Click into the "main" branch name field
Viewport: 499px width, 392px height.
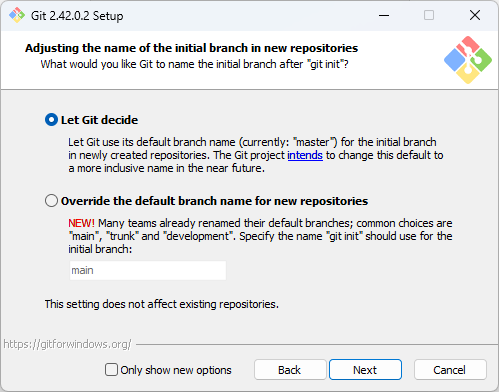point(148,270)
